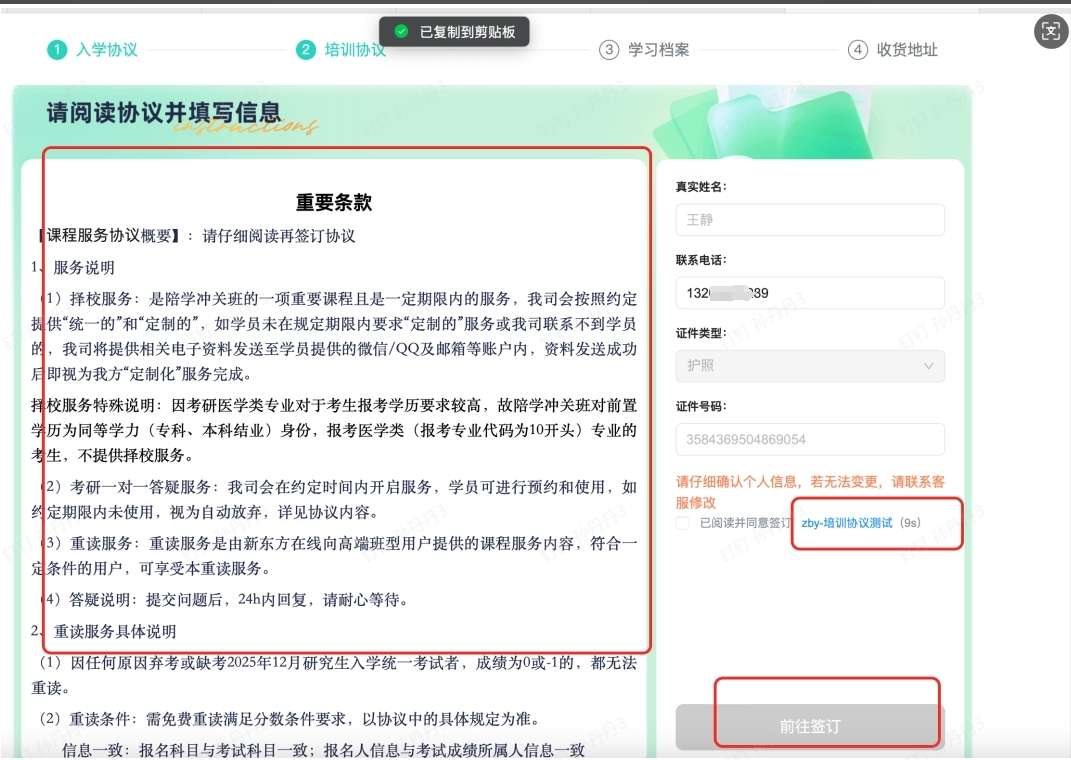Click the step 1 number circle icon
The height and width of the screenshot is (760, 1071).
click(x=57, y=50)
